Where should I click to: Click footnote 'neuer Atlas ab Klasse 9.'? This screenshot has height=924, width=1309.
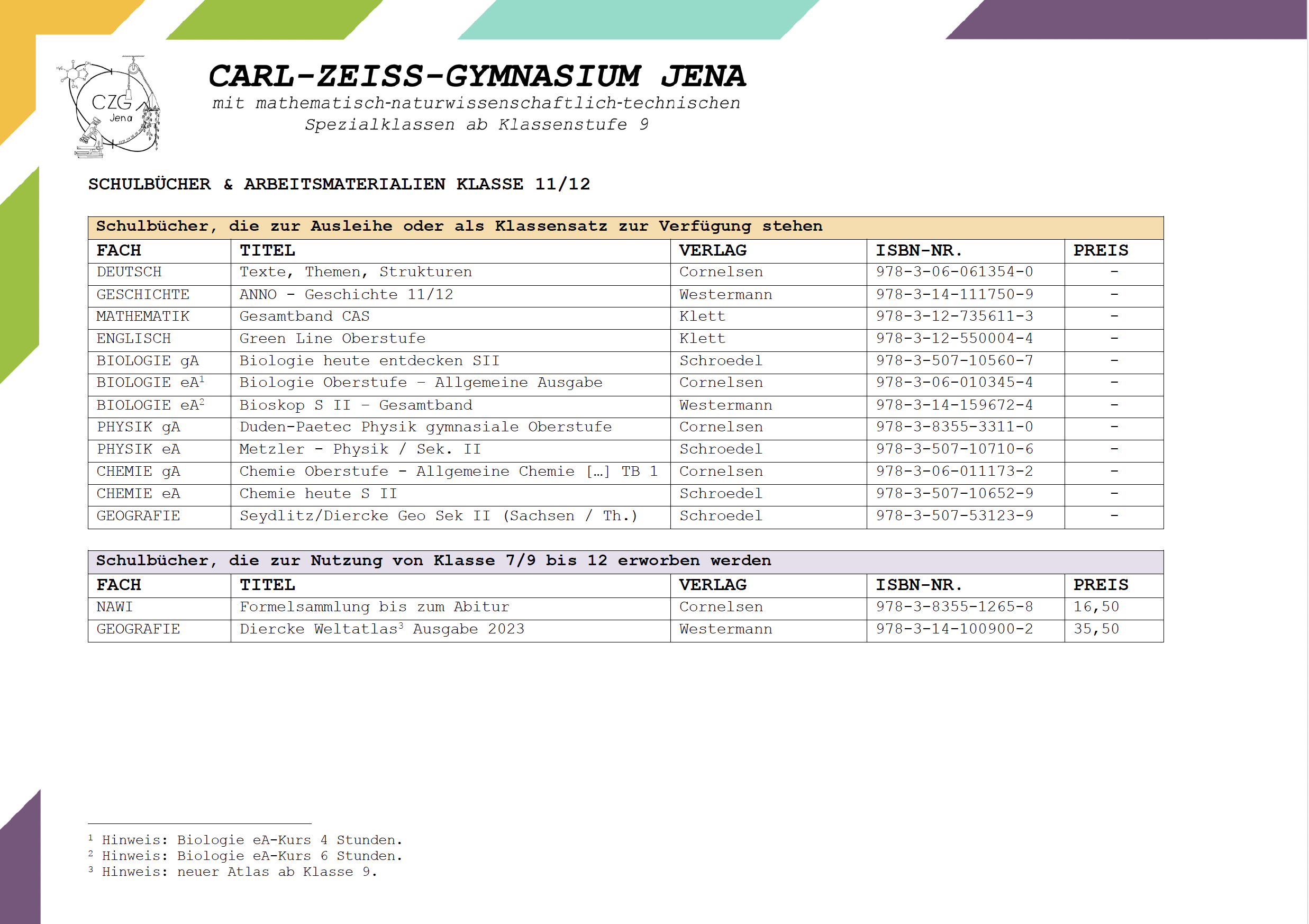tap(277, 872)
